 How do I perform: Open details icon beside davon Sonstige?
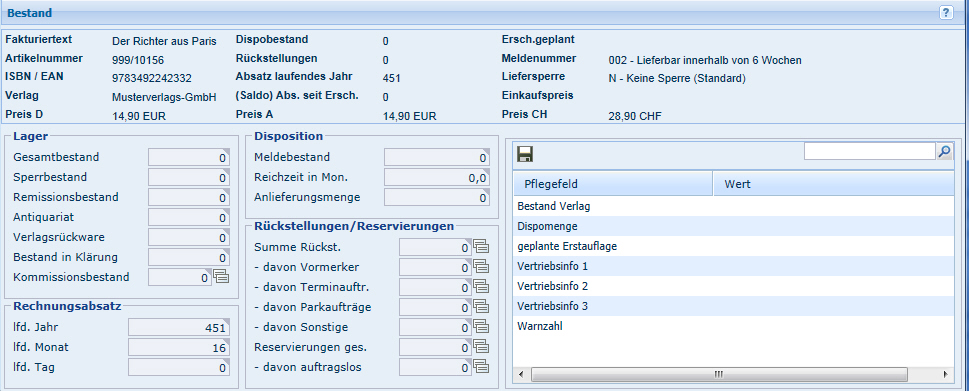(481, 327)
